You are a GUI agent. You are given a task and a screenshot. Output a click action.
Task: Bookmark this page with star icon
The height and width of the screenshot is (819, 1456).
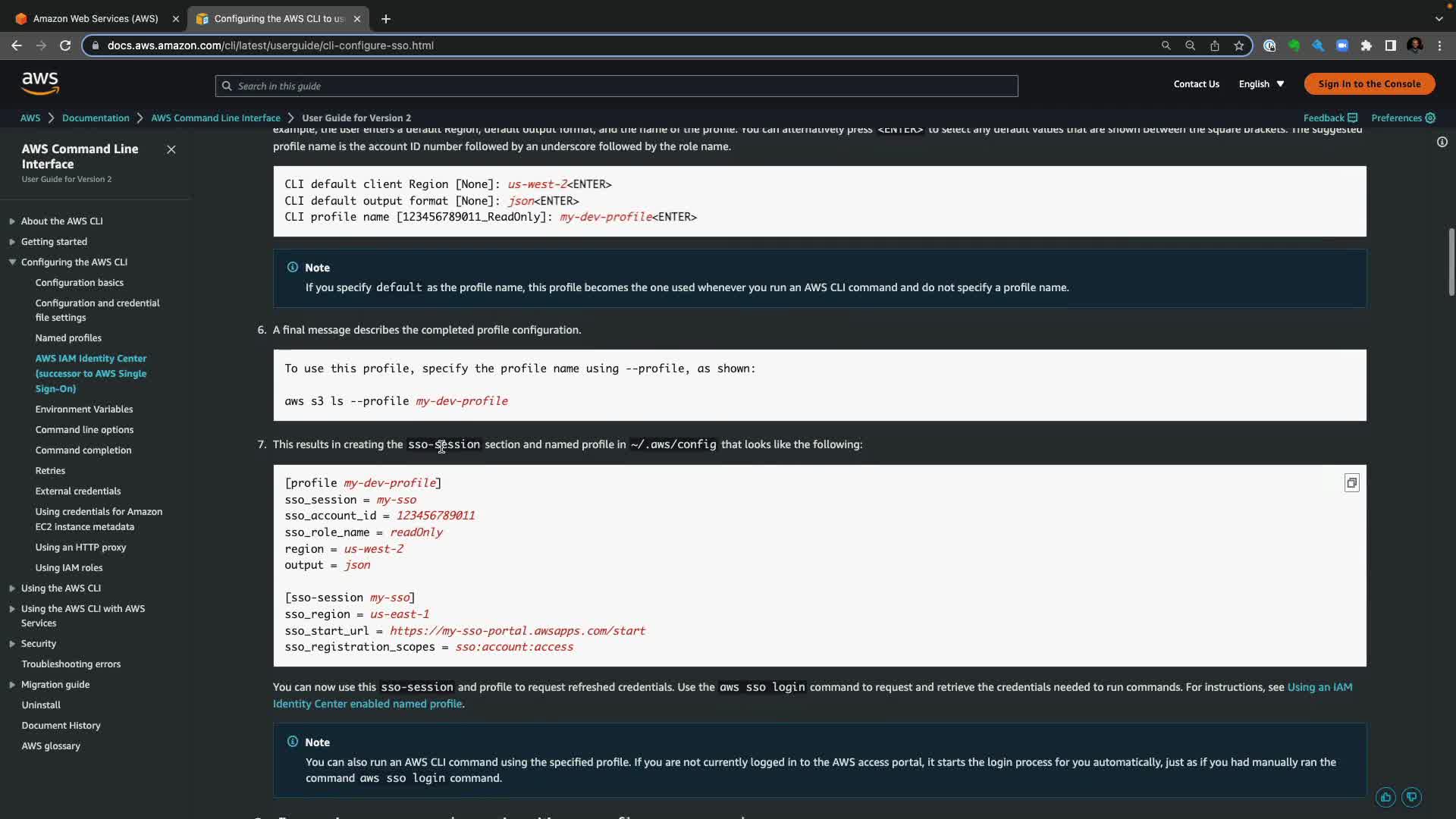click(x=1239, y=45)
